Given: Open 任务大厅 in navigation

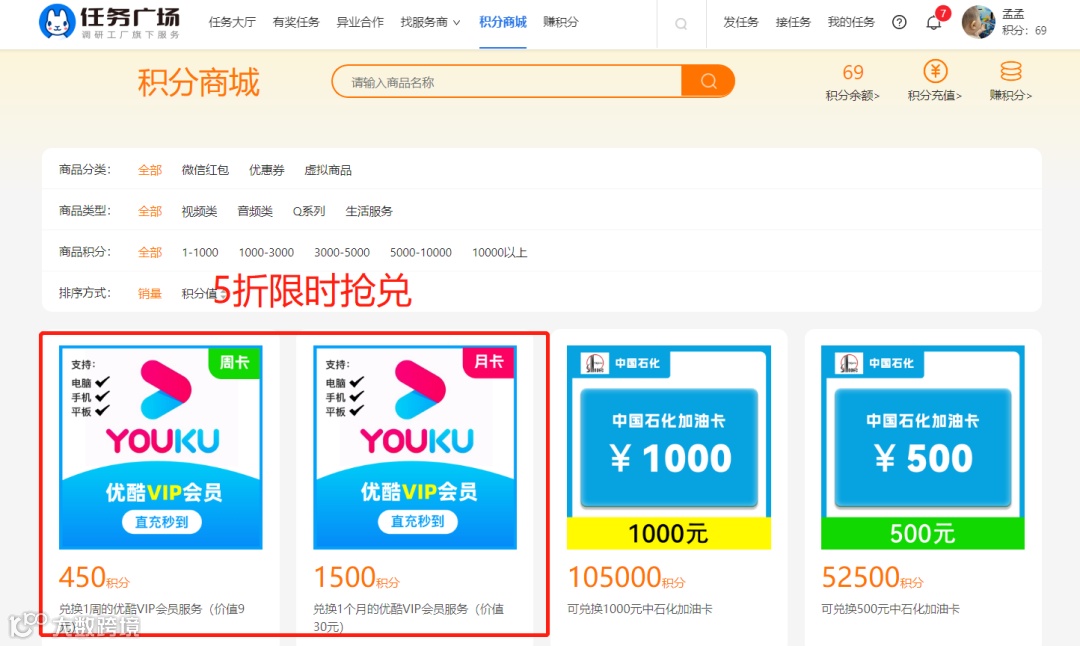Looking at the screenshot, I should click(232, 22).
